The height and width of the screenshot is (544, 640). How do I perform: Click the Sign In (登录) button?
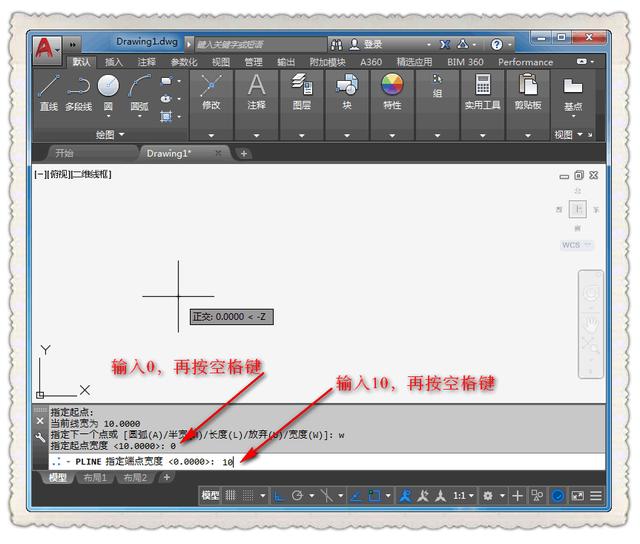(x=367, y=44)
